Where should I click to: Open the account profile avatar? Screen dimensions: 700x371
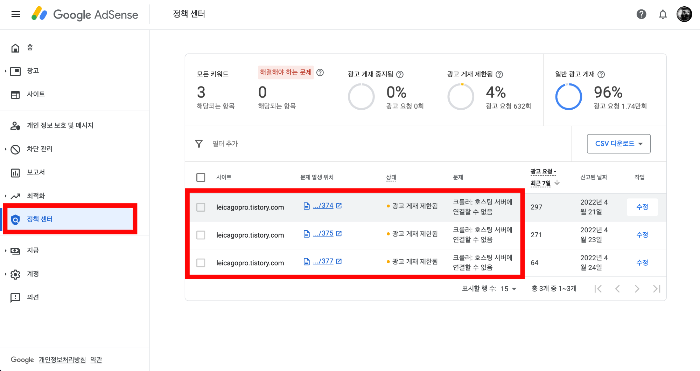point(684,14)
